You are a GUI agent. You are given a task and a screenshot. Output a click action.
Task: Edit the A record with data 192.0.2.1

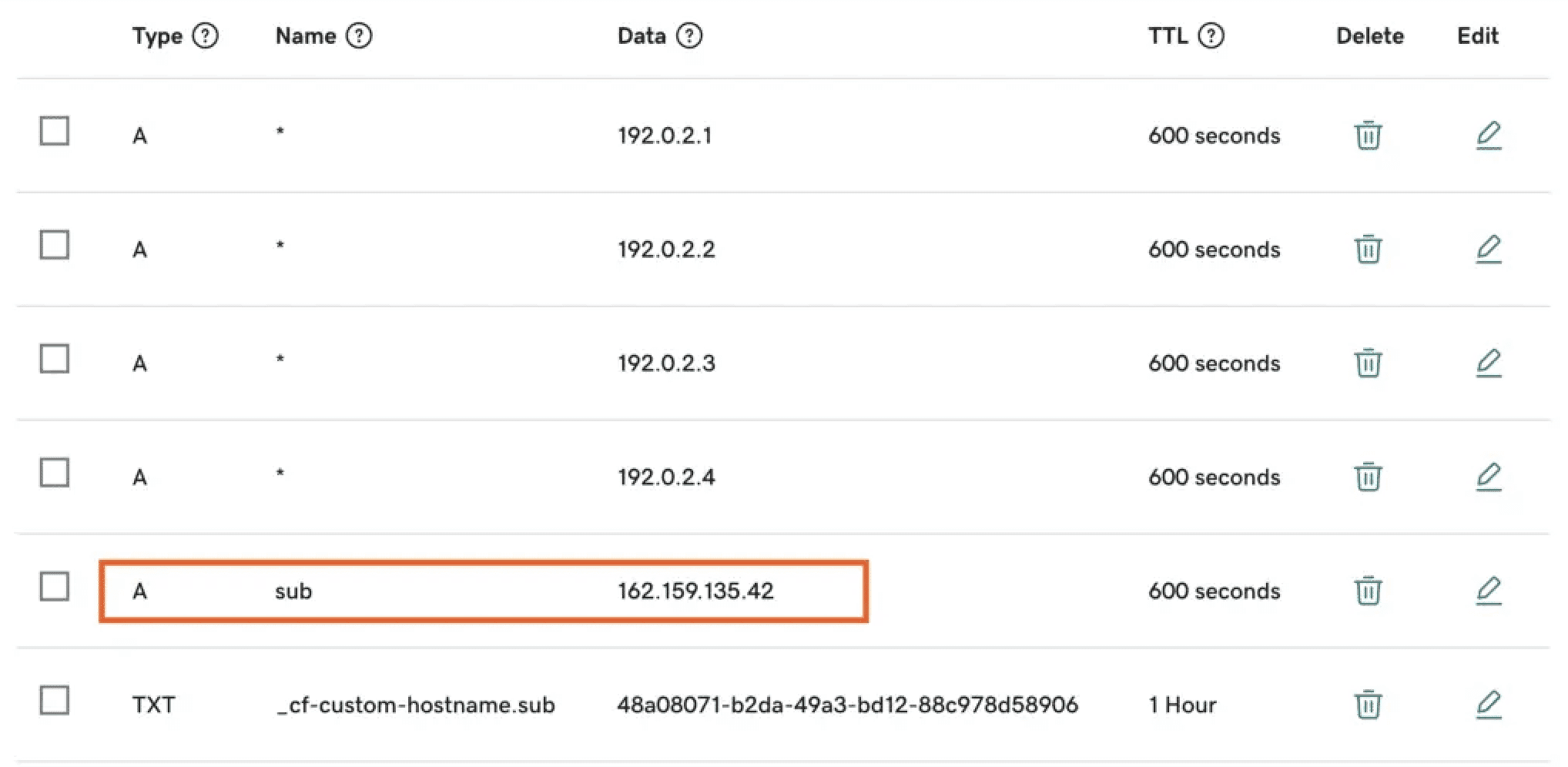pos(1488,136)
